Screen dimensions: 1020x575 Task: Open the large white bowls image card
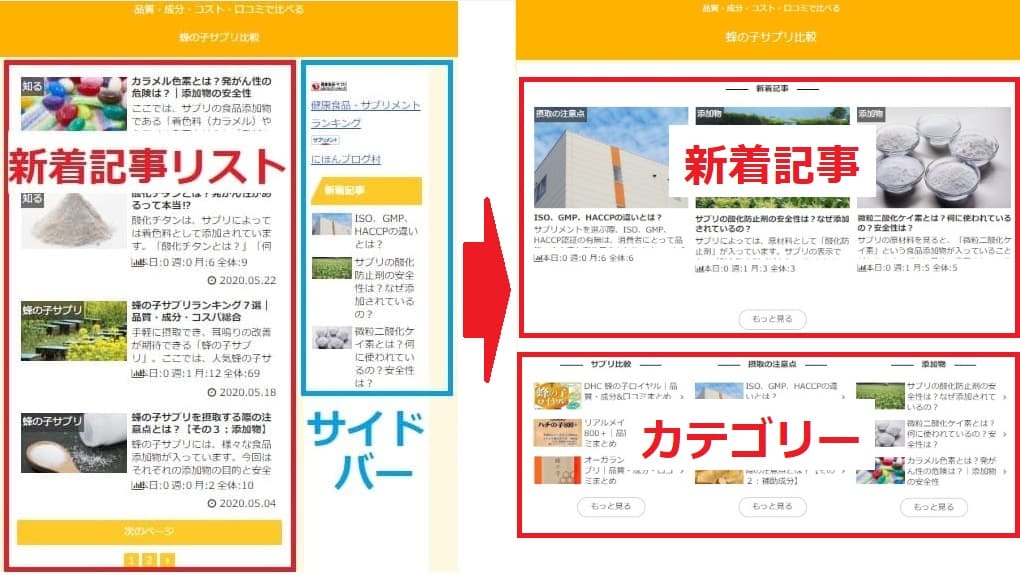click(934, 157)
